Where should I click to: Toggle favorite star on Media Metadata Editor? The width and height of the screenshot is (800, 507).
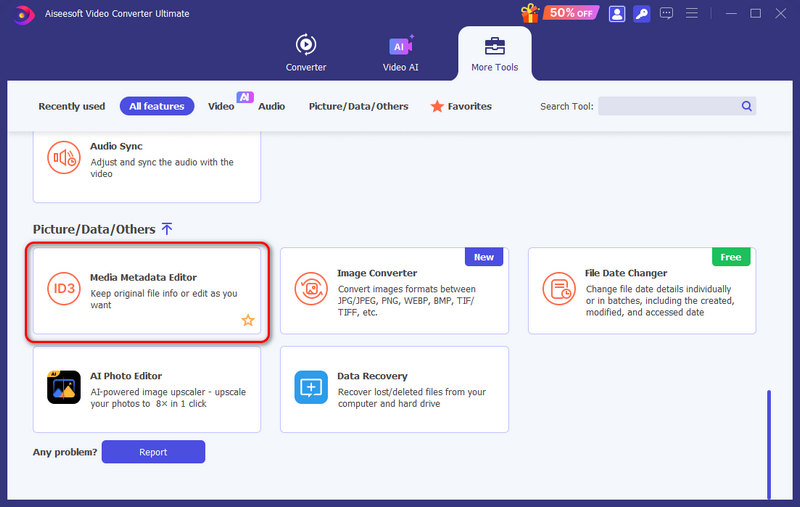[247, 321]
